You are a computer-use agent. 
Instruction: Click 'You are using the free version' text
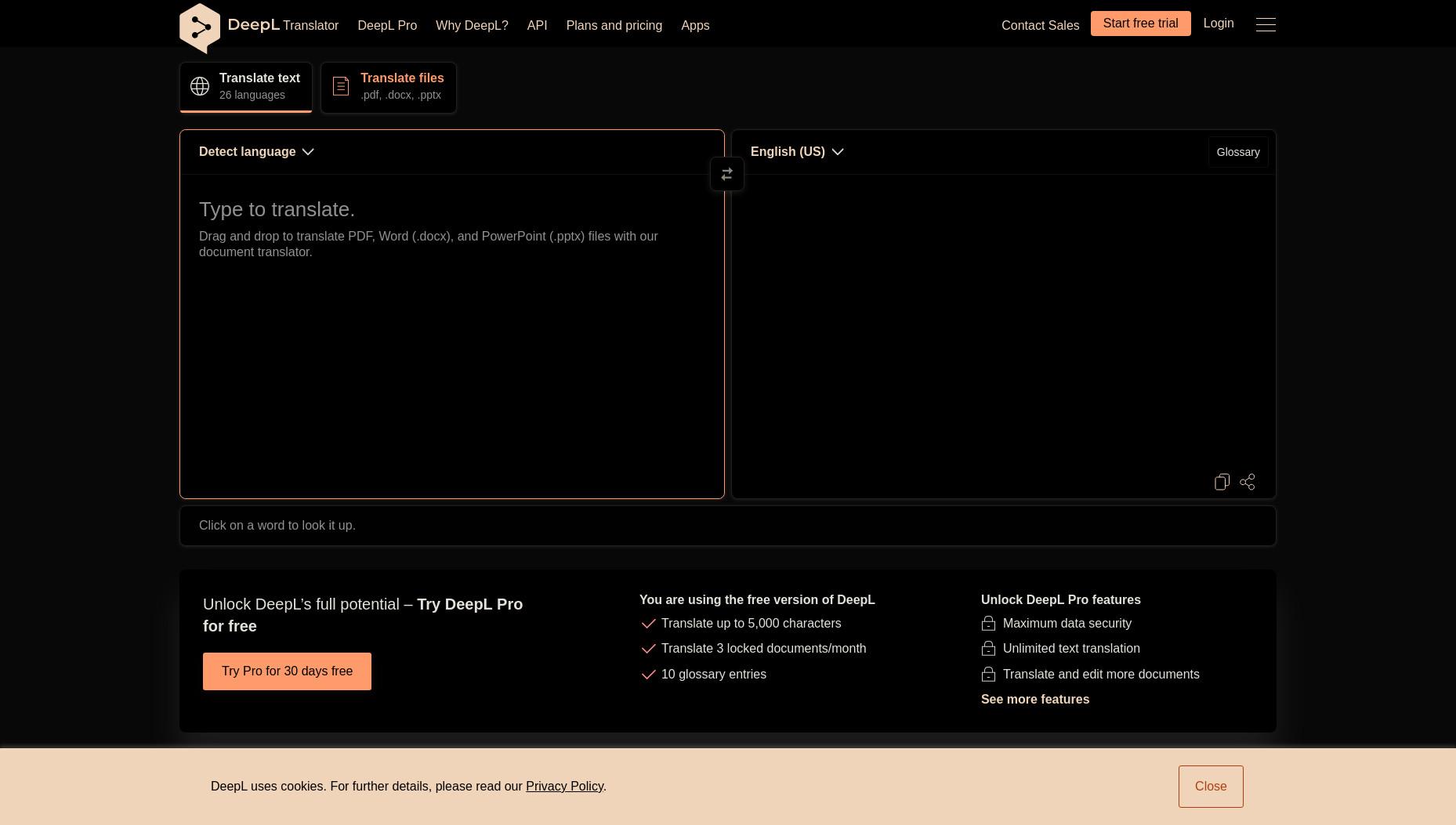click(x=757, y=600)
